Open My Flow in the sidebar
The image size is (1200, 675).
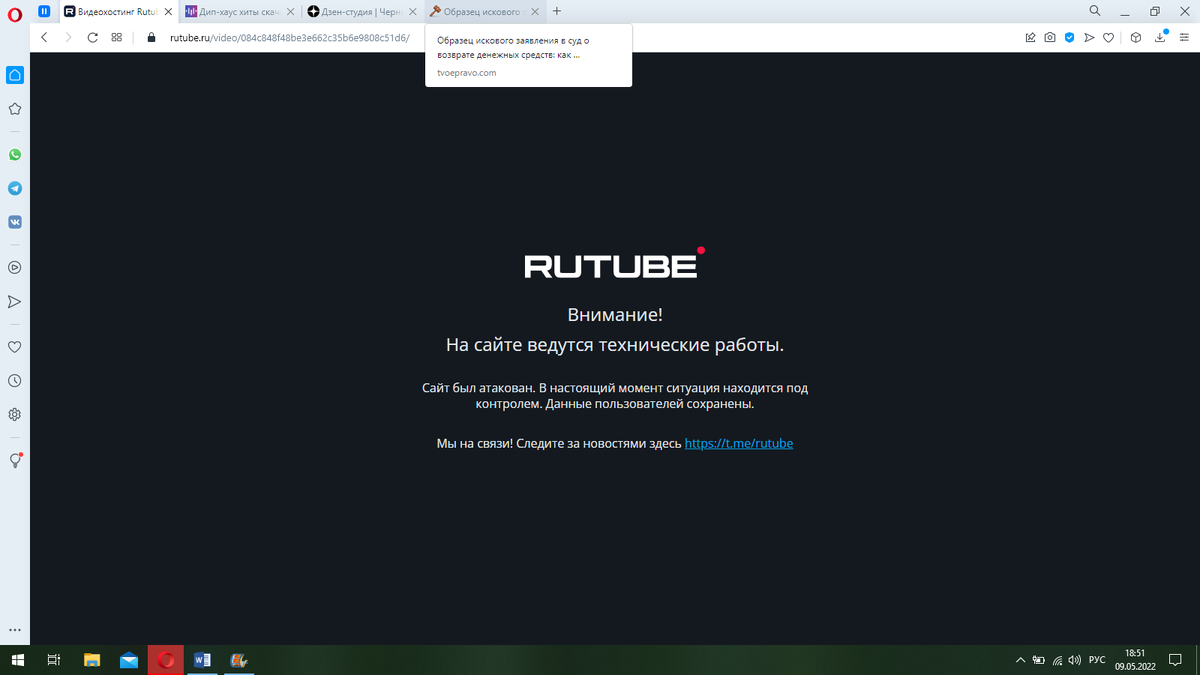pyautogui.click(x=15, y=301)
